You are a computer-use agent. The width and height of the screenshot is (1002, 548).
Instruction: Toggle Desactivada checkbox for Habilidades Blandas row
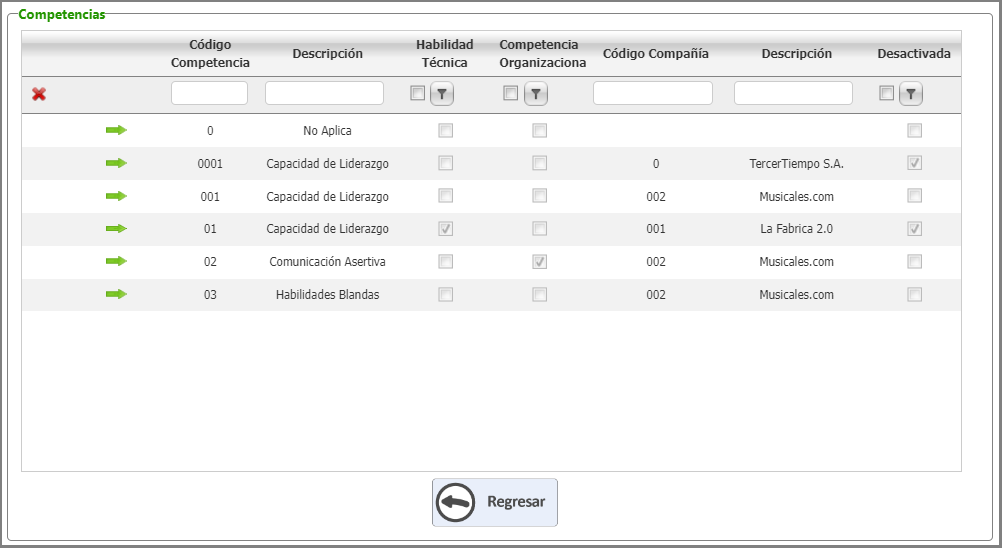[914, 294]
